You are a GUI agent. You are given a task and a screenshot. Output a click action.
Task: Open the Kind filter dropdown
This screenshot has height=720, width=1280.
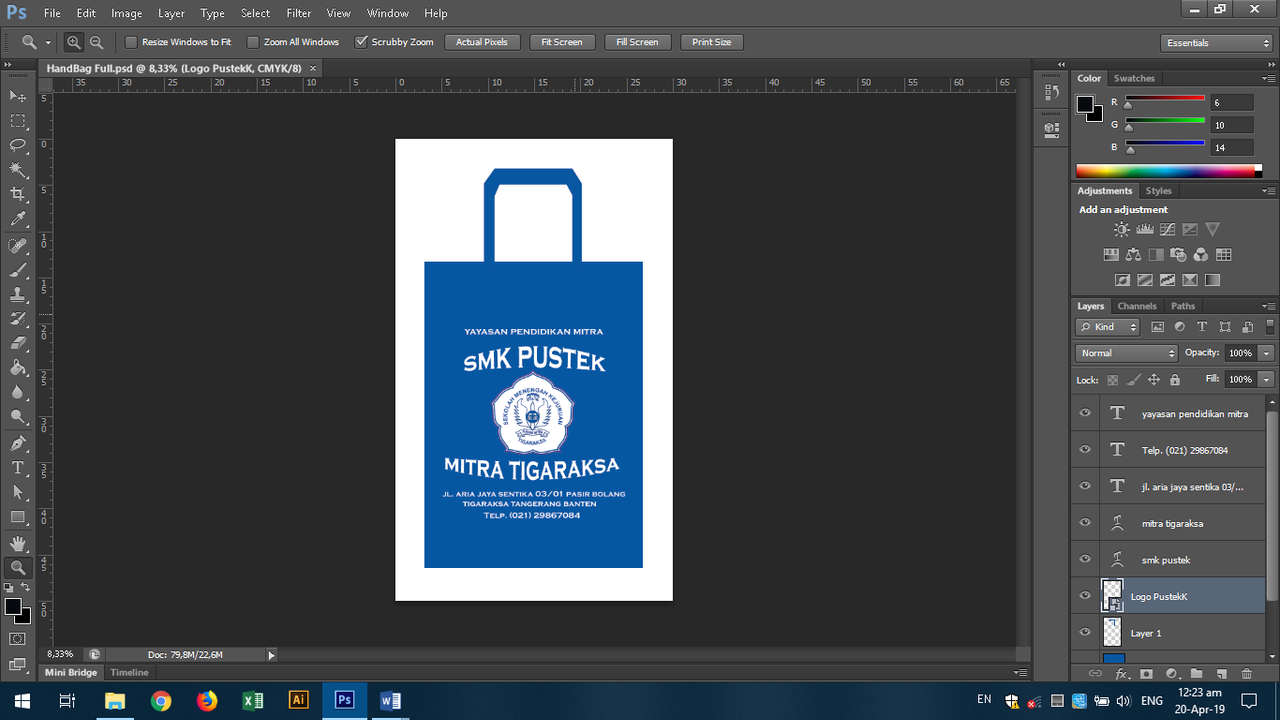tap(1107, 327)
